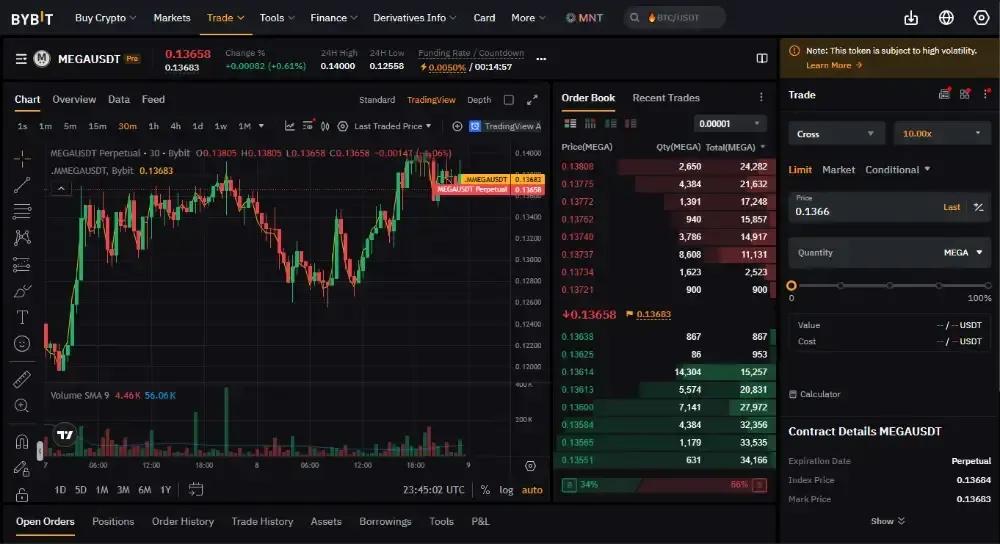Image resolution: width=1000 pixels, height=544 pixels.
Task: Open the MEGA quantity unit dropdown
Action: (x=963, y=253)
